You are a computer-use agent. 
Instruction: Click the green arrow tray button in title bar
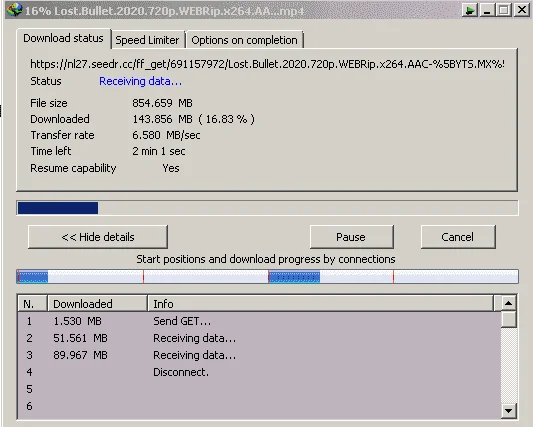coord(470,10)
